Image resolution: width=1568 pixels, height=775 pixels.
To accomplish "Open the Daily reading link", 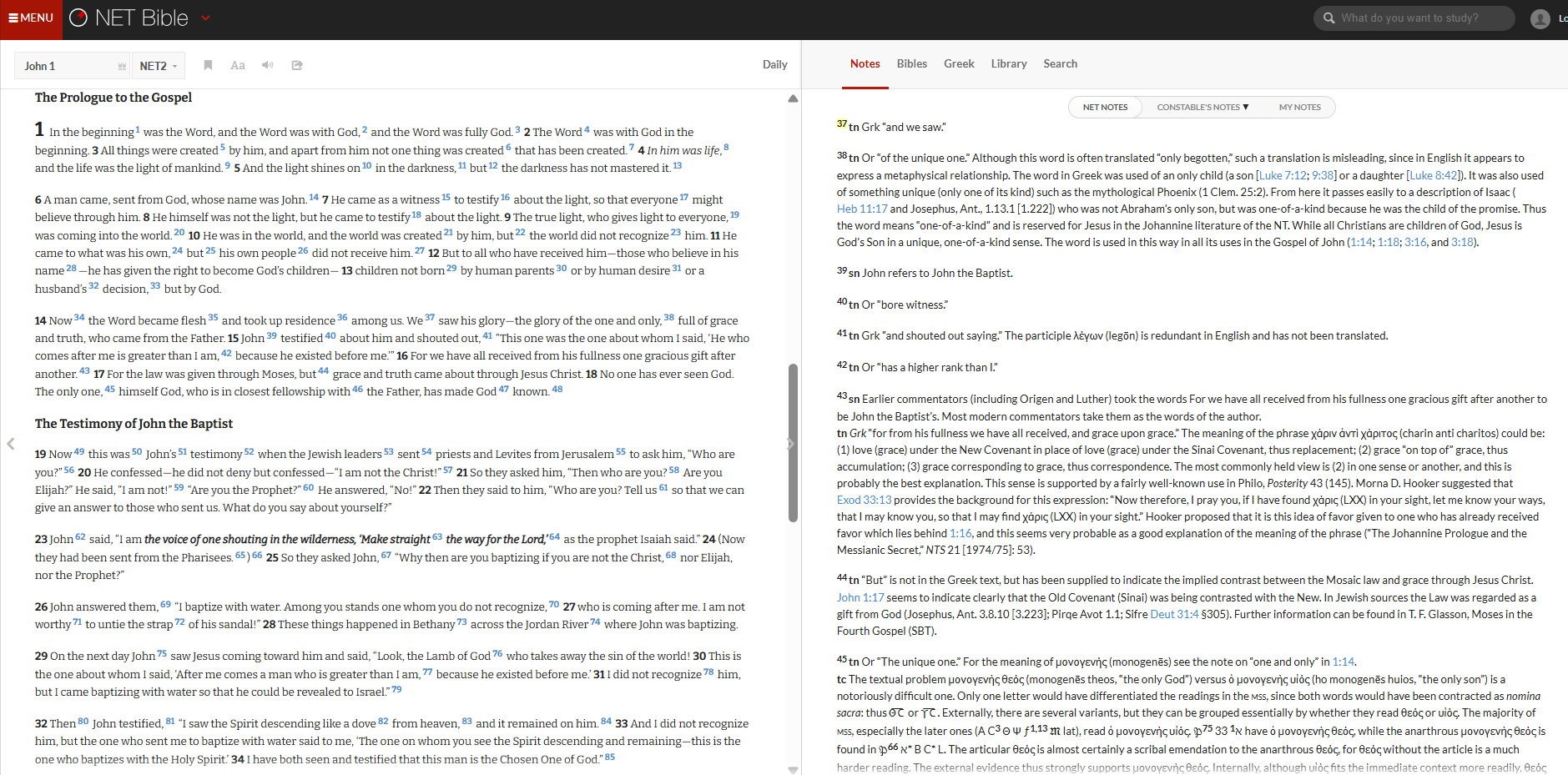I will point(774,64).
